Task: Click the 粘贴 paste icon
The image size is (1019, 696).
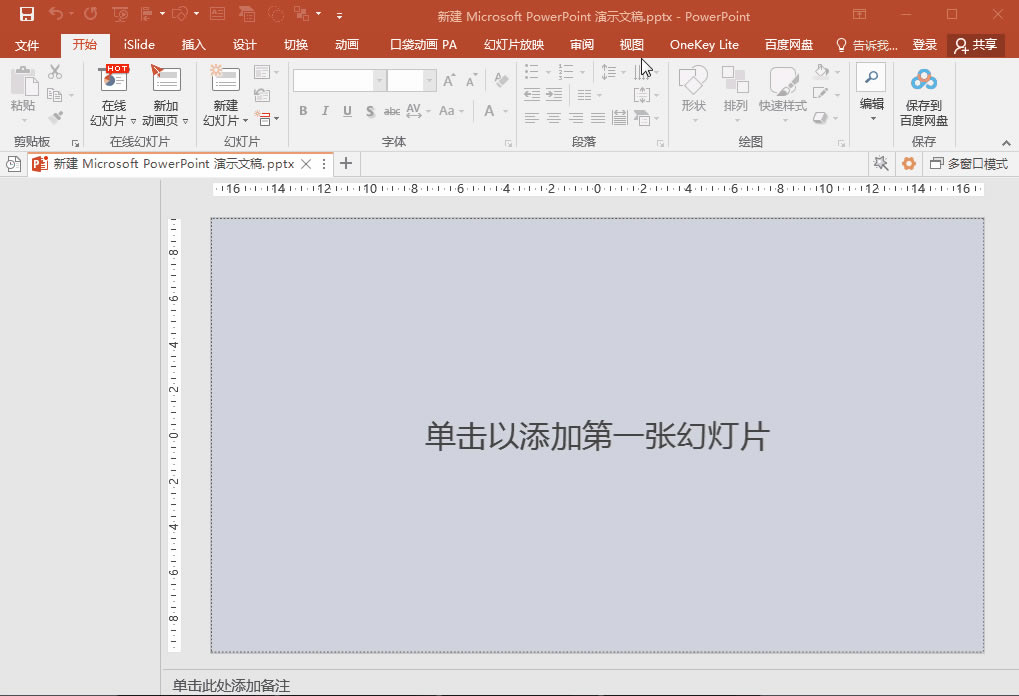Action: [x=23, y=82]
